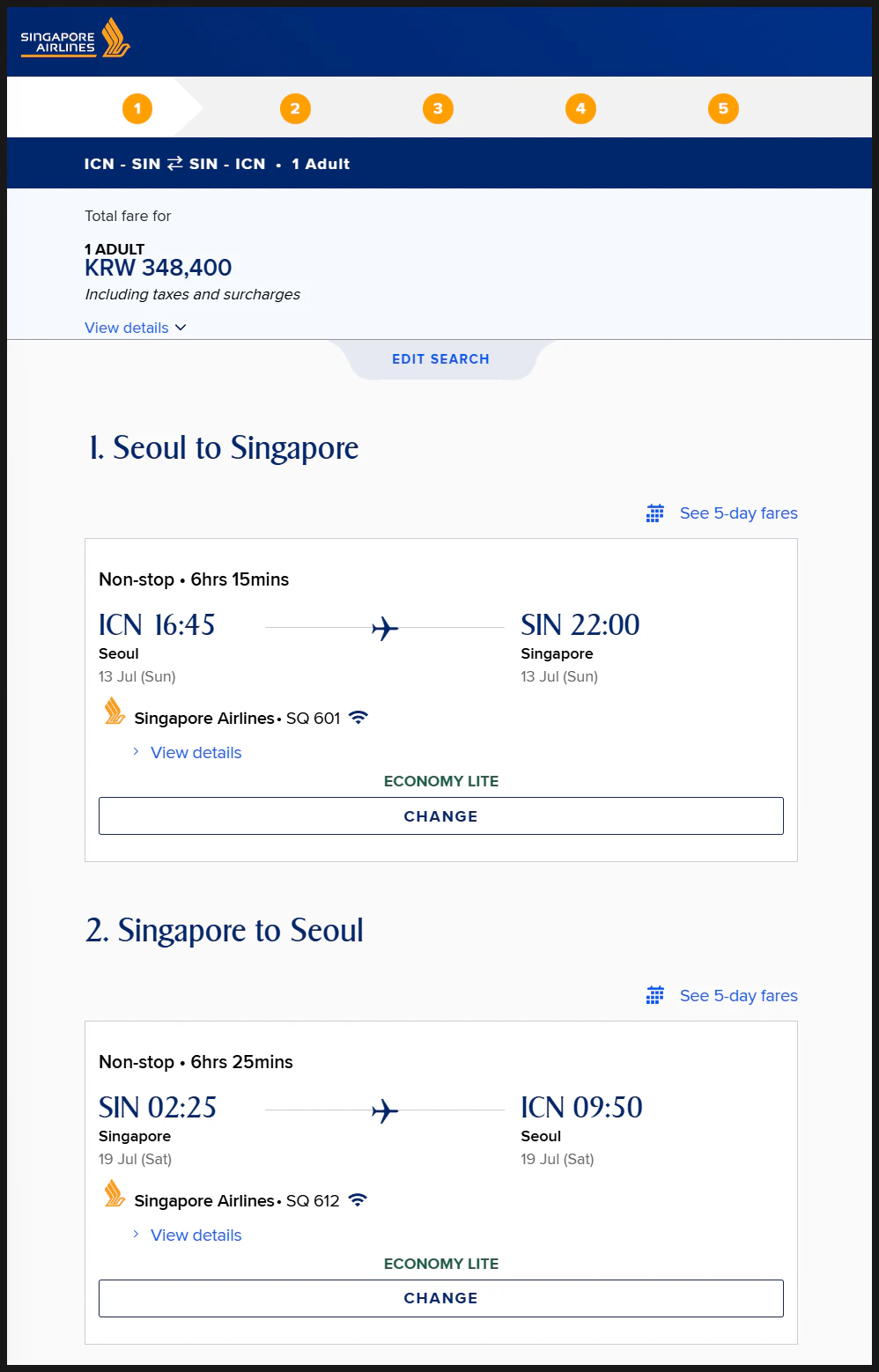Screen dimensions: 879x1372
Task: Change the Seoul to Singapore flight
Action: click(x=441, y=816)
